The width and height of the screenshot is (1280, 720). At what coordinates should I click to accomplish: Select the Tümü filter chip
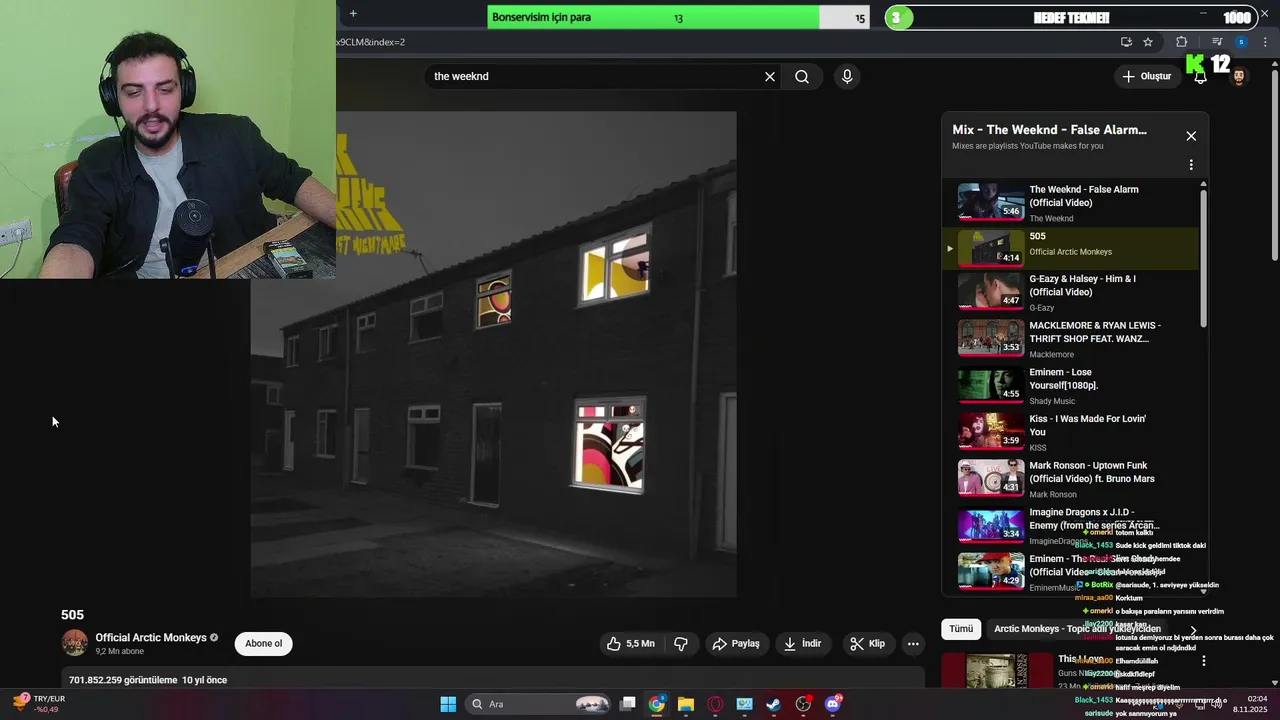[x=961, y=629]
